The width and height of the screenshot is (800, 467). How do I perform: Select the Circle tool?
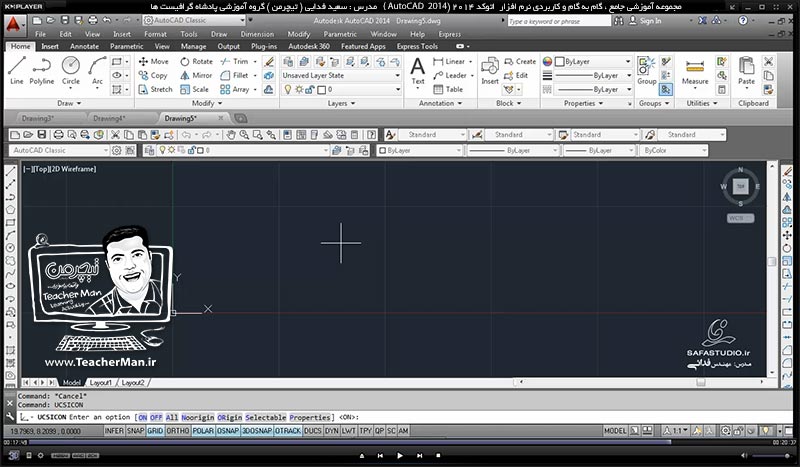point(70,70)
